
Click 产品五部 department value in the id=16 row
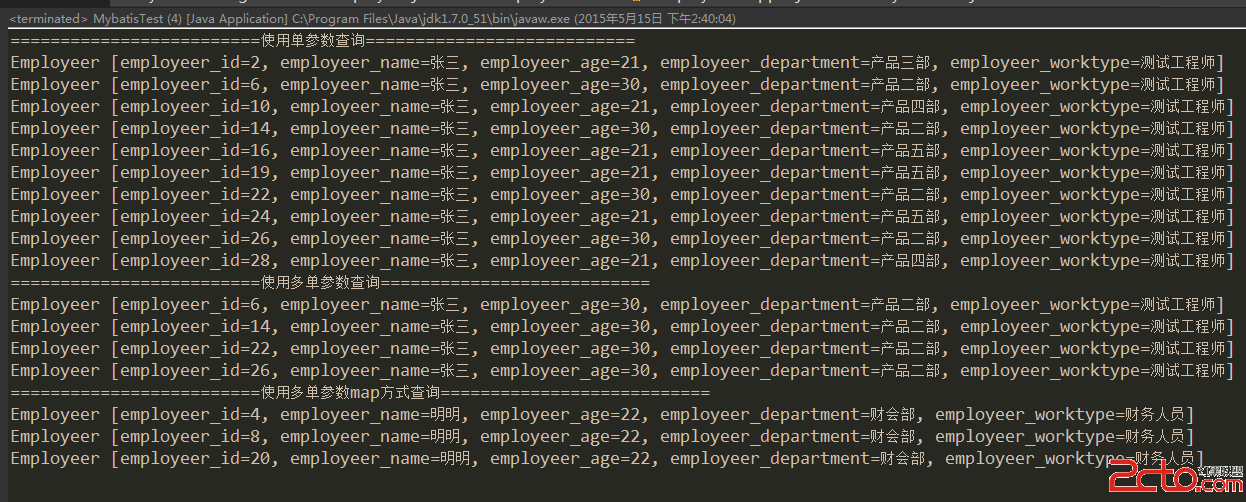point(910,151)
